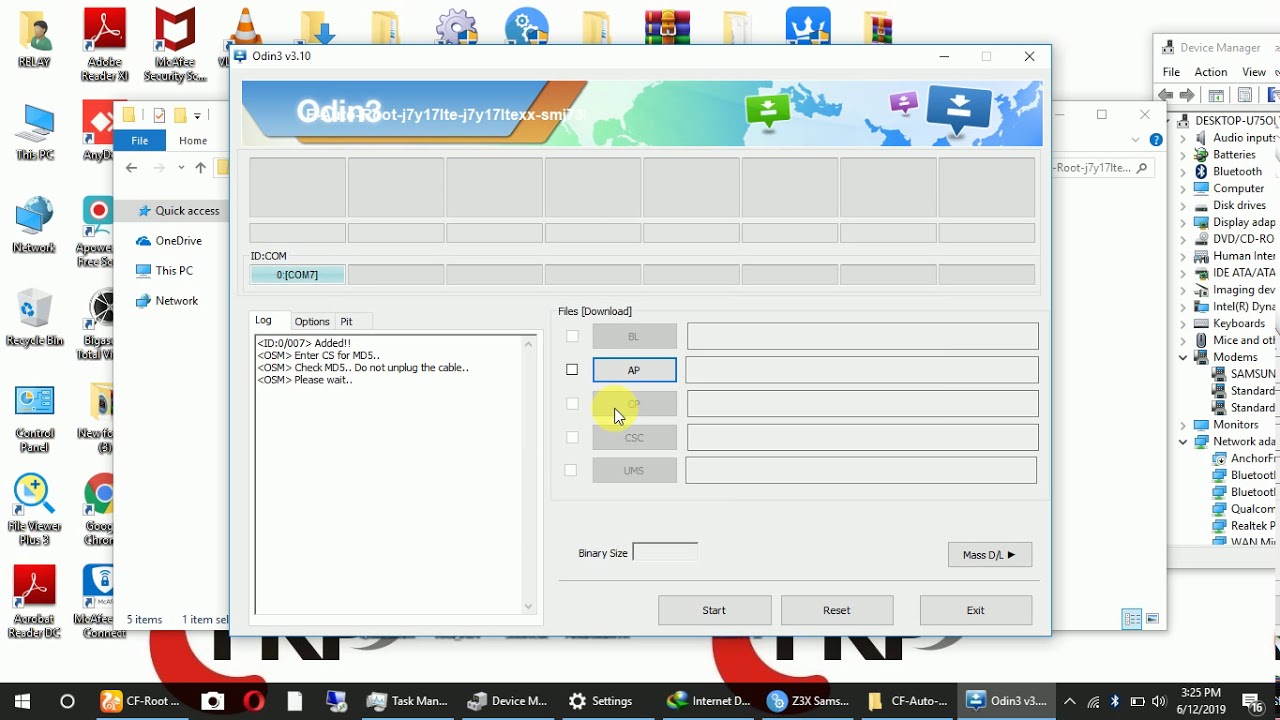Switch to the Log tab in Odin3
Viewport: 1280px width, 720px height.
pyautogui.click(x=263, y=320)
